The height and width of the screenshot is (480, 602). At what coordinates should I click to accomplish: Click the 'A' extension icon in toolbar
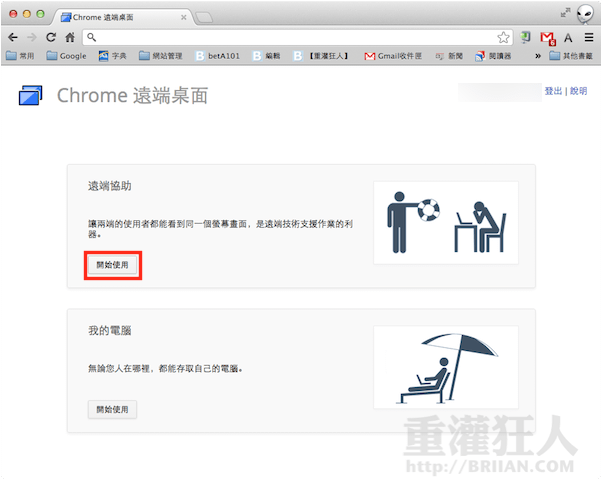pos(568,36)
